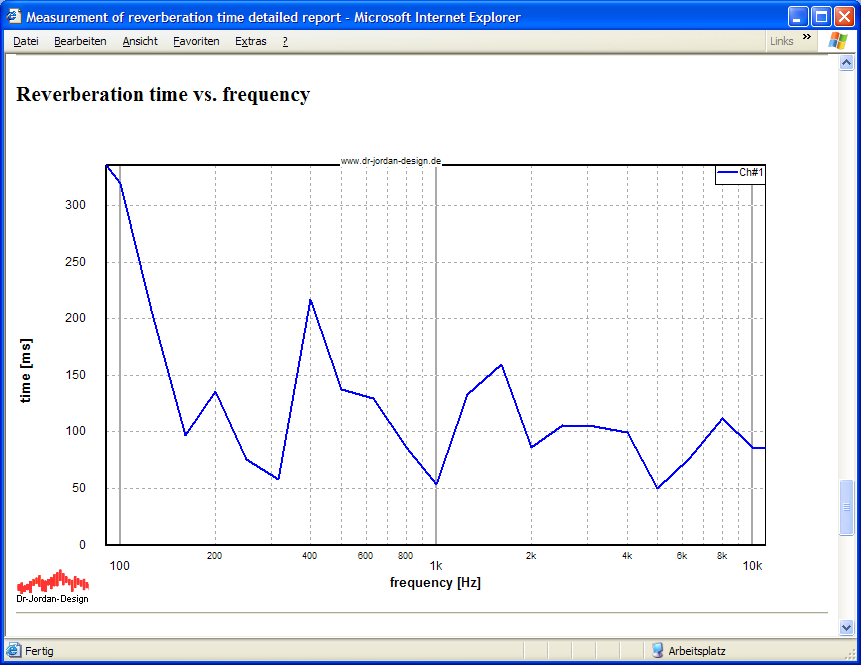Click the Arbeitsplatz zone icon in status bar
The height and width of the screenshot is (665, 861).
(x=657, y=650)
